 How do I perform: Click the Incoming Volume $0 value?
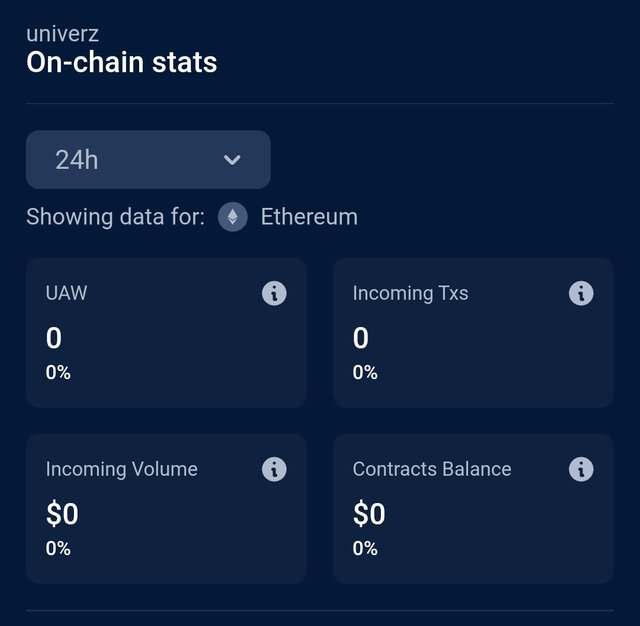pyautogui.click(x=62, y=514)
